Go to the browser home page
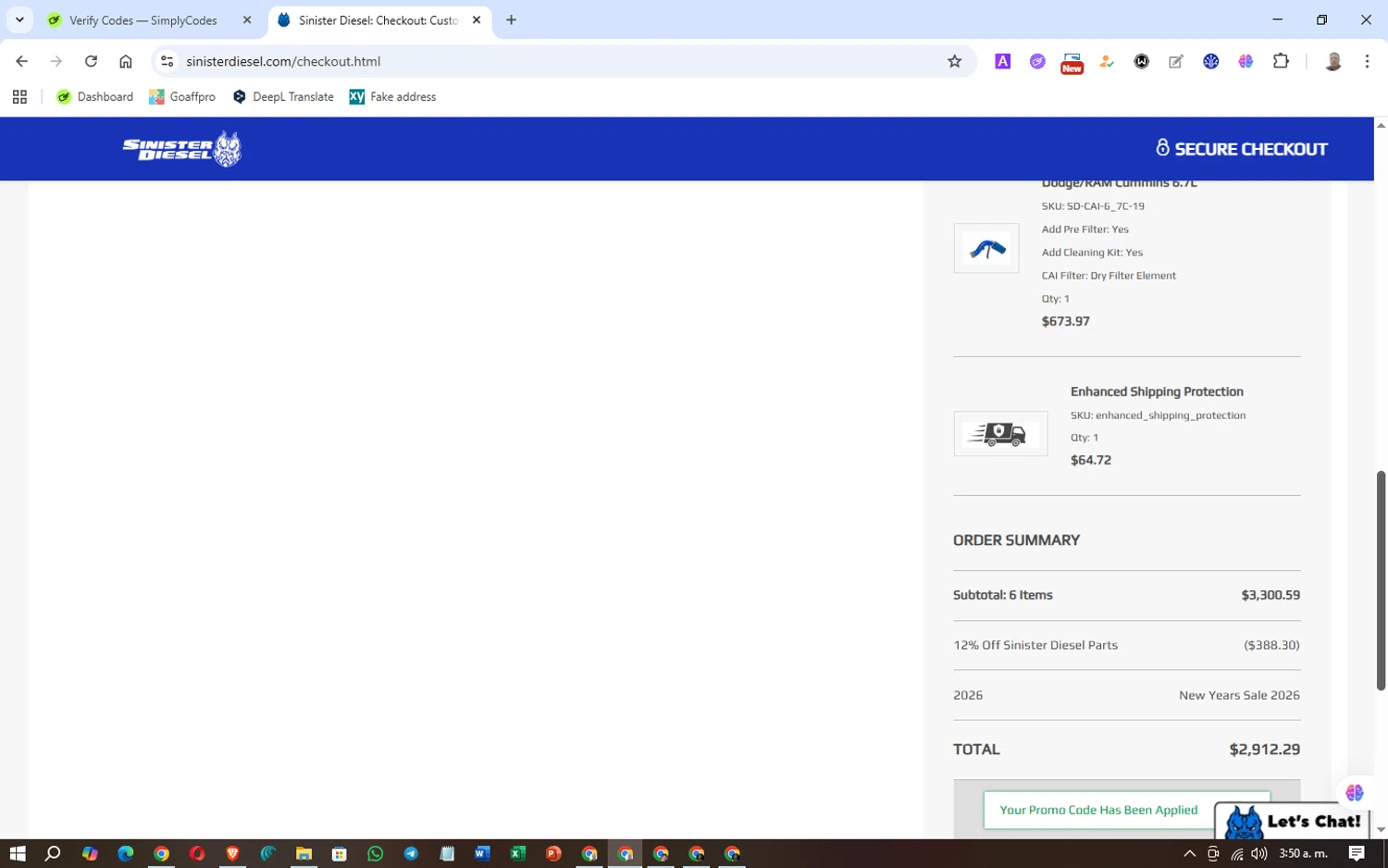Screen dimensions: 1388x868 pyautogui.click(x=126, y=61)
